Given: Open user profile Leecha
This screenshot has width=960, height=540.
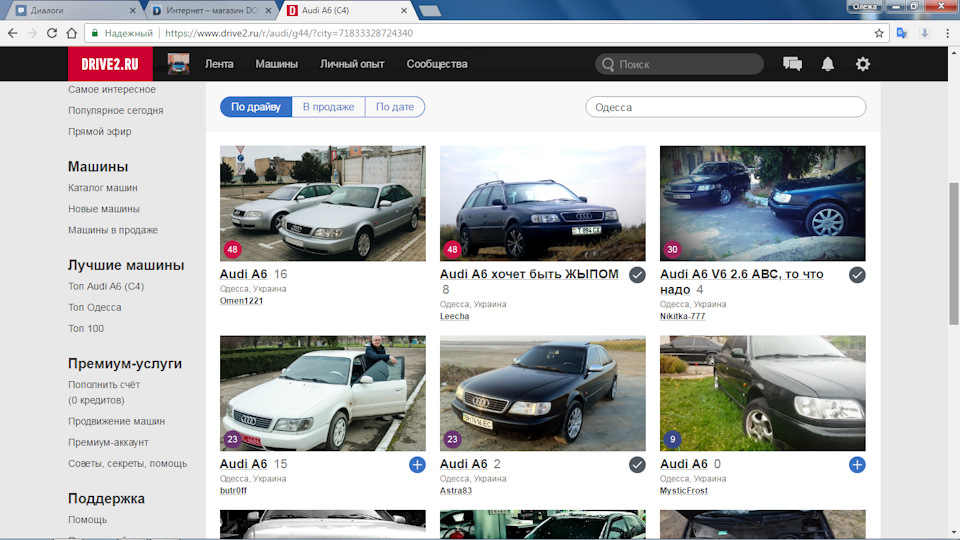Looking at the screenshot, I should click(x=454, y=316).
